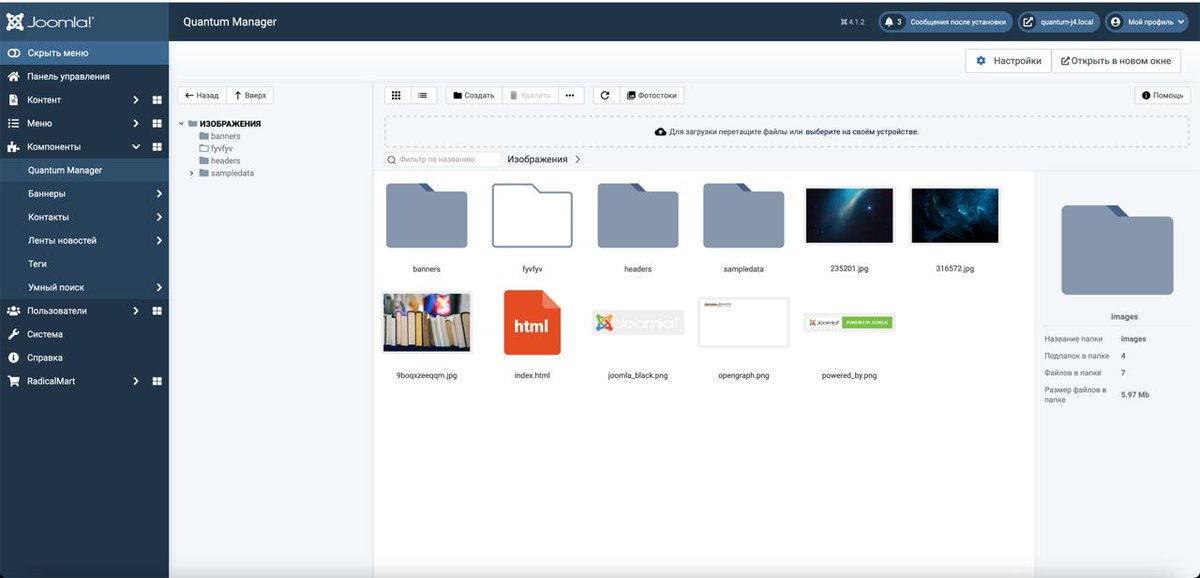Image resolution: width=1200 pixels, height=578 pixels.
Task: Expand Контент submenu arrow
Action: coord(136,100)
